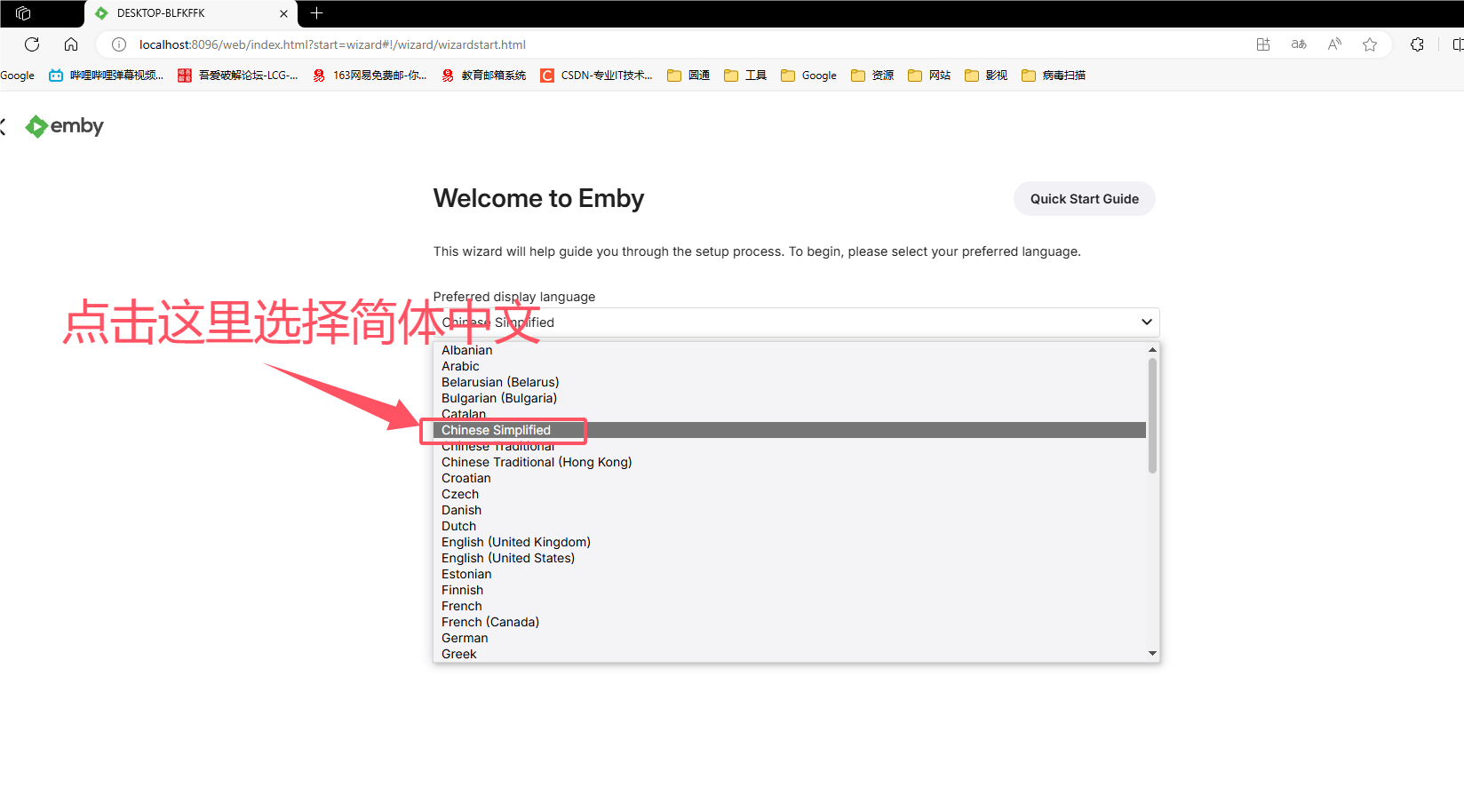Click language list scroll down arrow
Screen dimensions: 1464x812
pos(1152,654)
